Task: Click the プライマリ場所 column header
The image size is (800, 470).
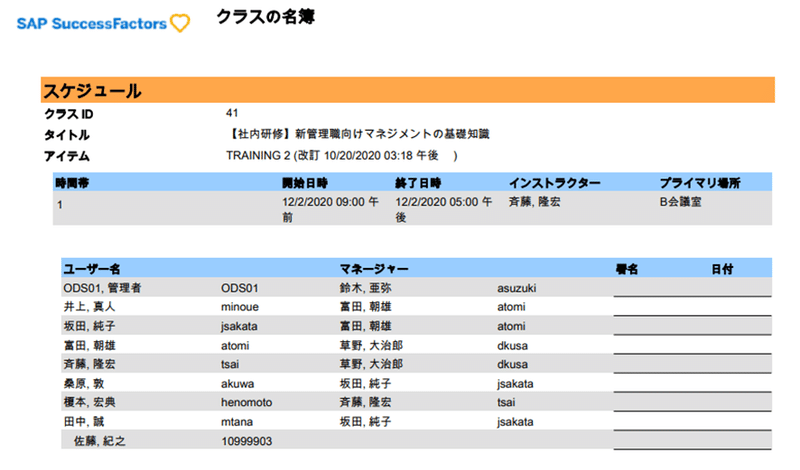Action: click(x=700, y=183)
